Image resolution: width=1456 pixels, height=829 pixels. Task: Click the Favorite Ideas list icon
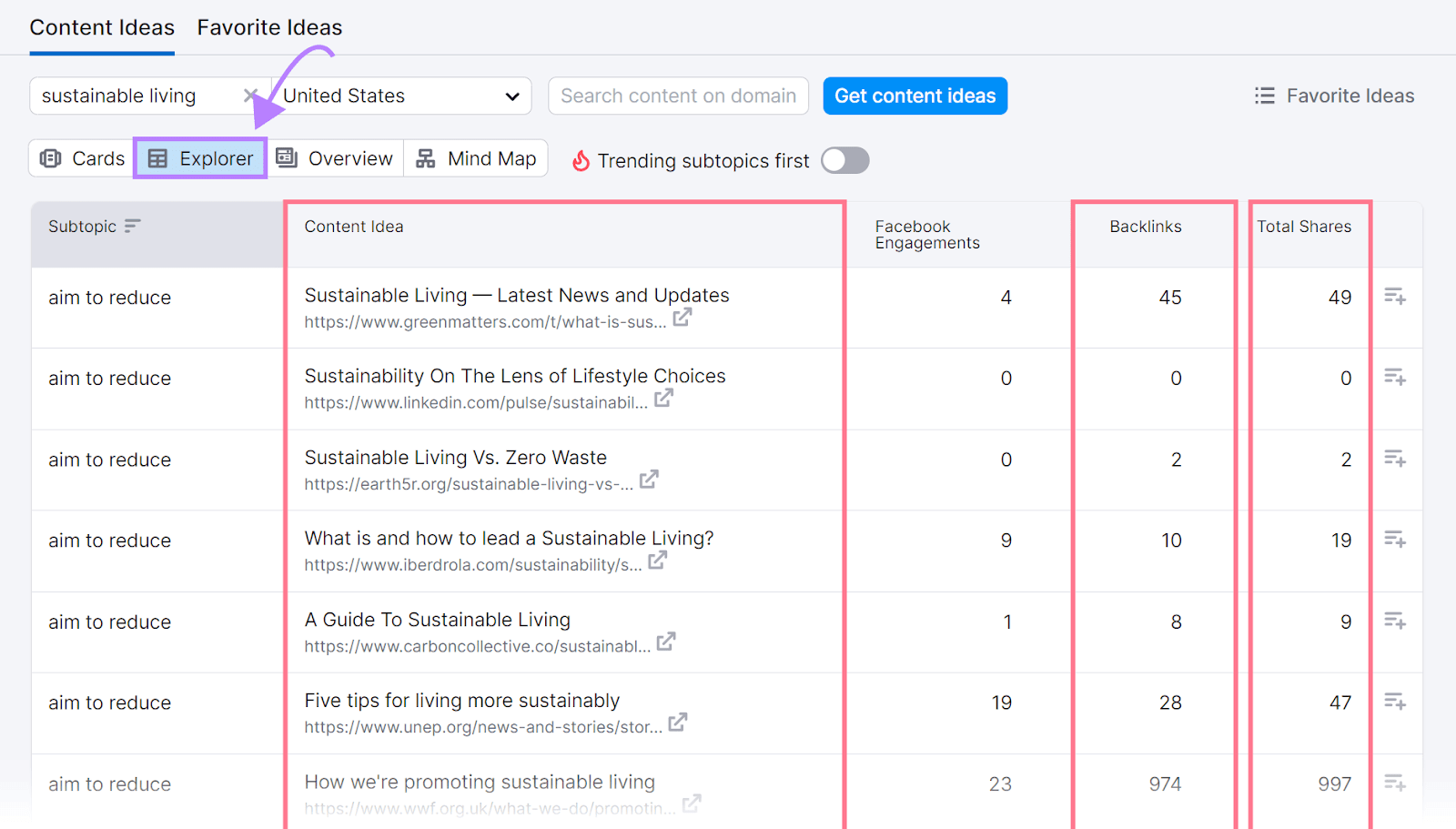[1265, 96]
